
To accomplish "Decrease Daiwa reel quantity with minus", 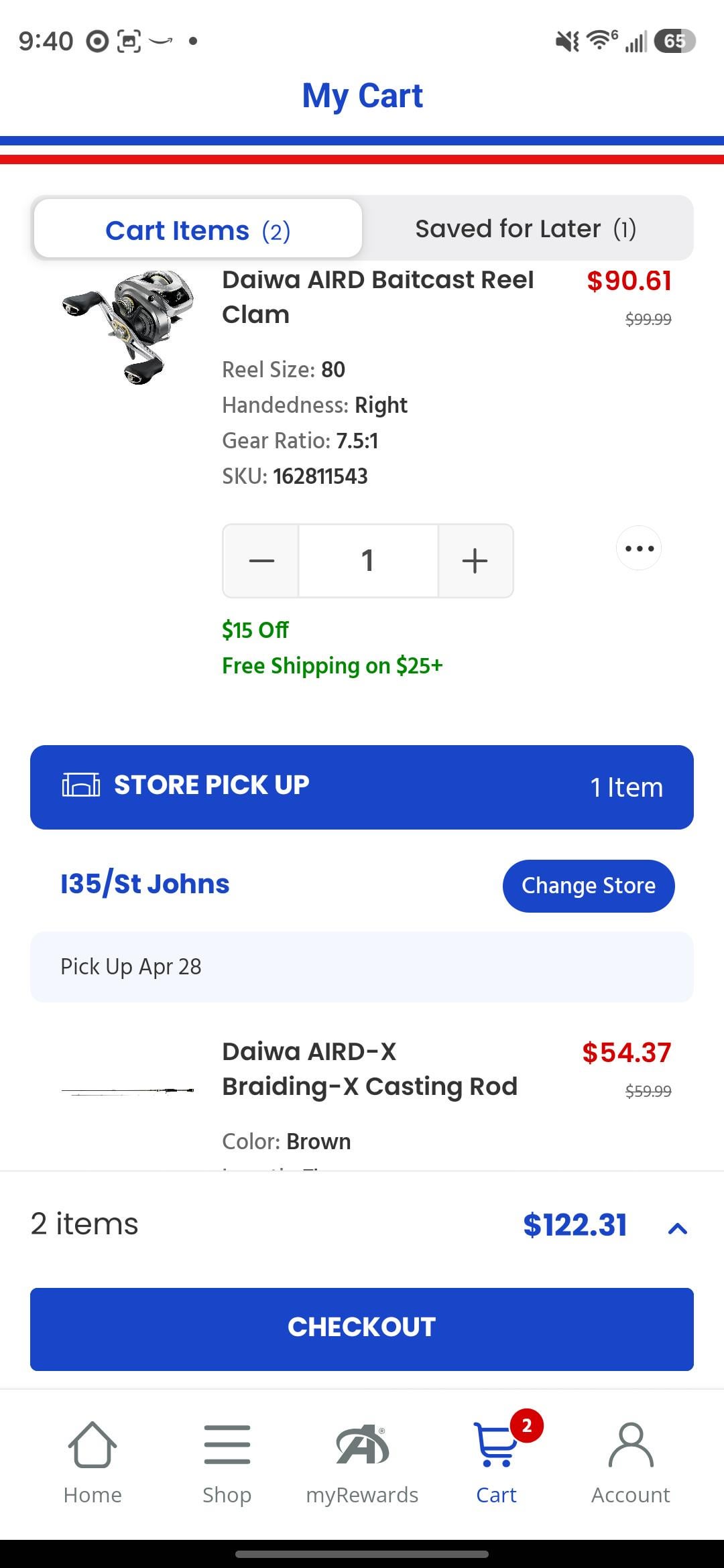I will 261,561.
